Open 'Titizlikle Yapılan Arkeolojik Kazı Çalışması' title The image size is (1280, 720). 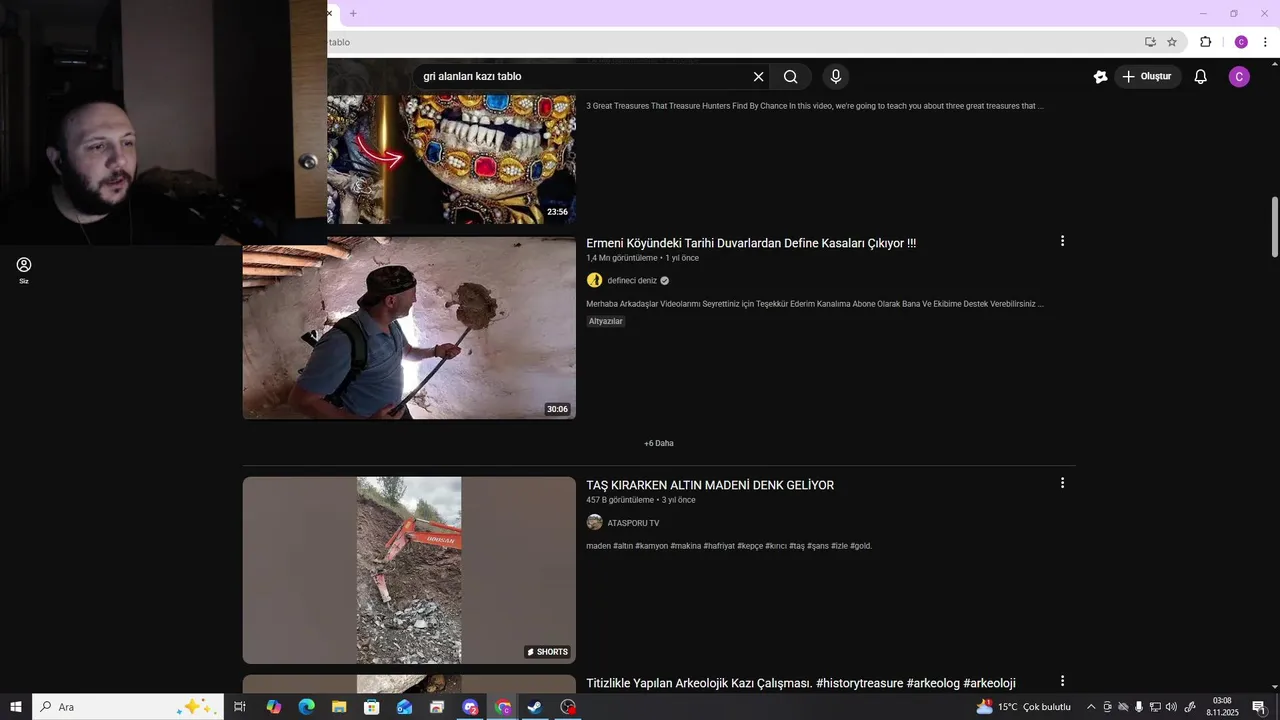(801, 683)
